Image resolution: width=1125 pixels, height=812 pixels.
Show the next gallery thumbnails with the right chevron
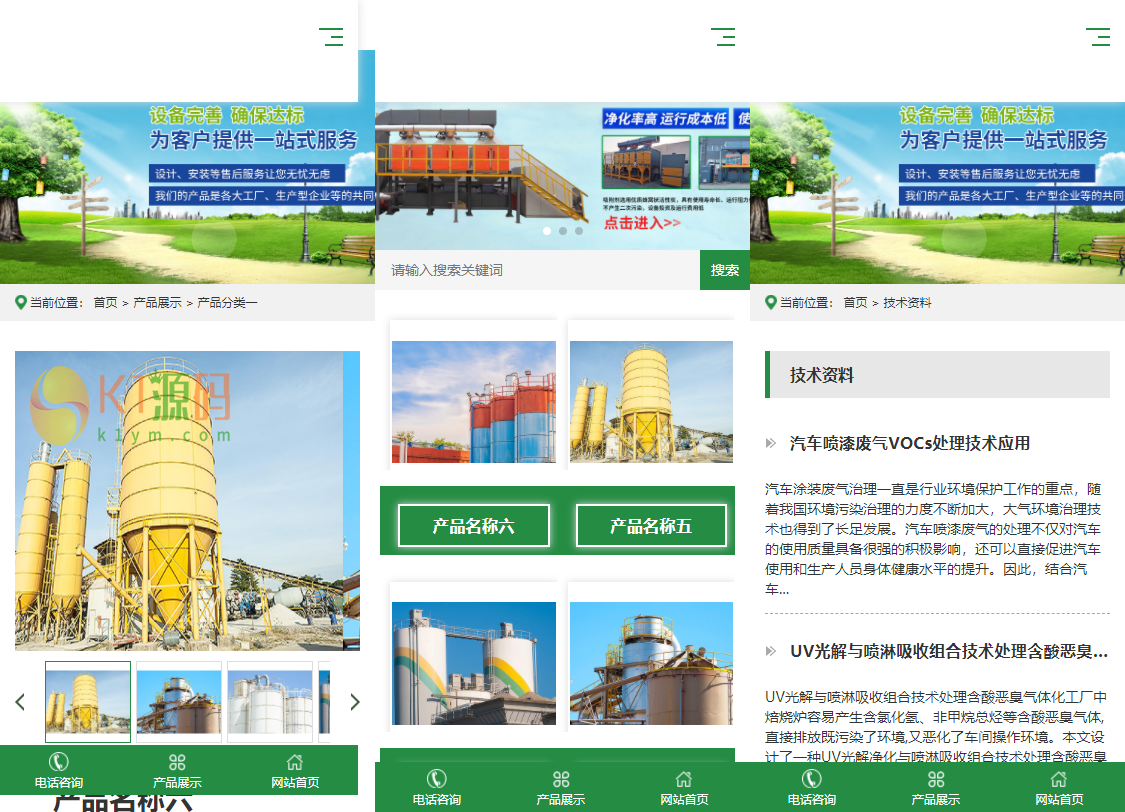coord(354,702)
